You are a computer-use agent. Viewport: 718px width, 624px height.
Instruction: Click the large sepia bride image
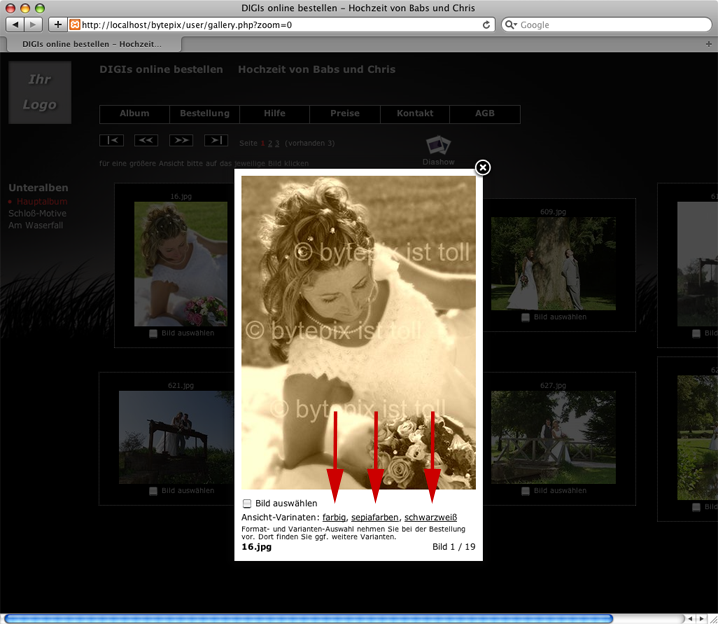click(359, 333)
